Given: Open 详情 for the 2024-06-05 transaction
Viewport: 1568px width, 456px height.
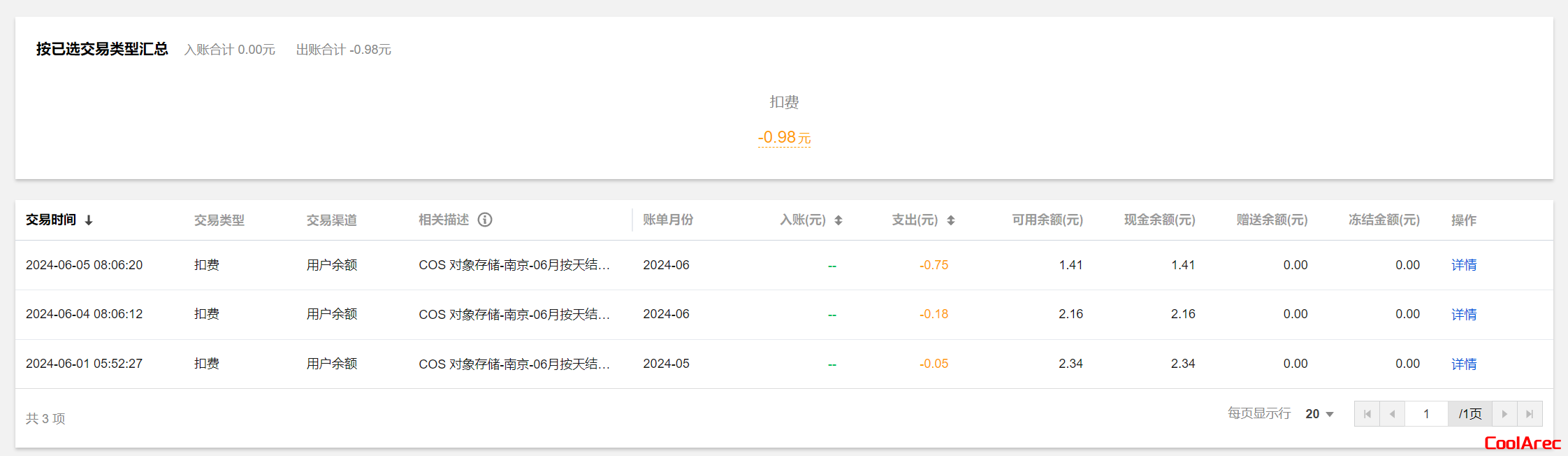Looking at the screenshot, I should click(1464, 265).
